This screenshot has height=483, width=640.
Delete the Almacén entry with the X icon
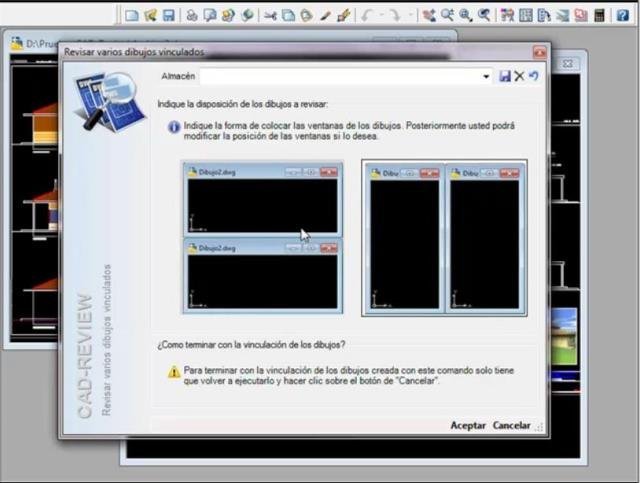coord(519,76)
